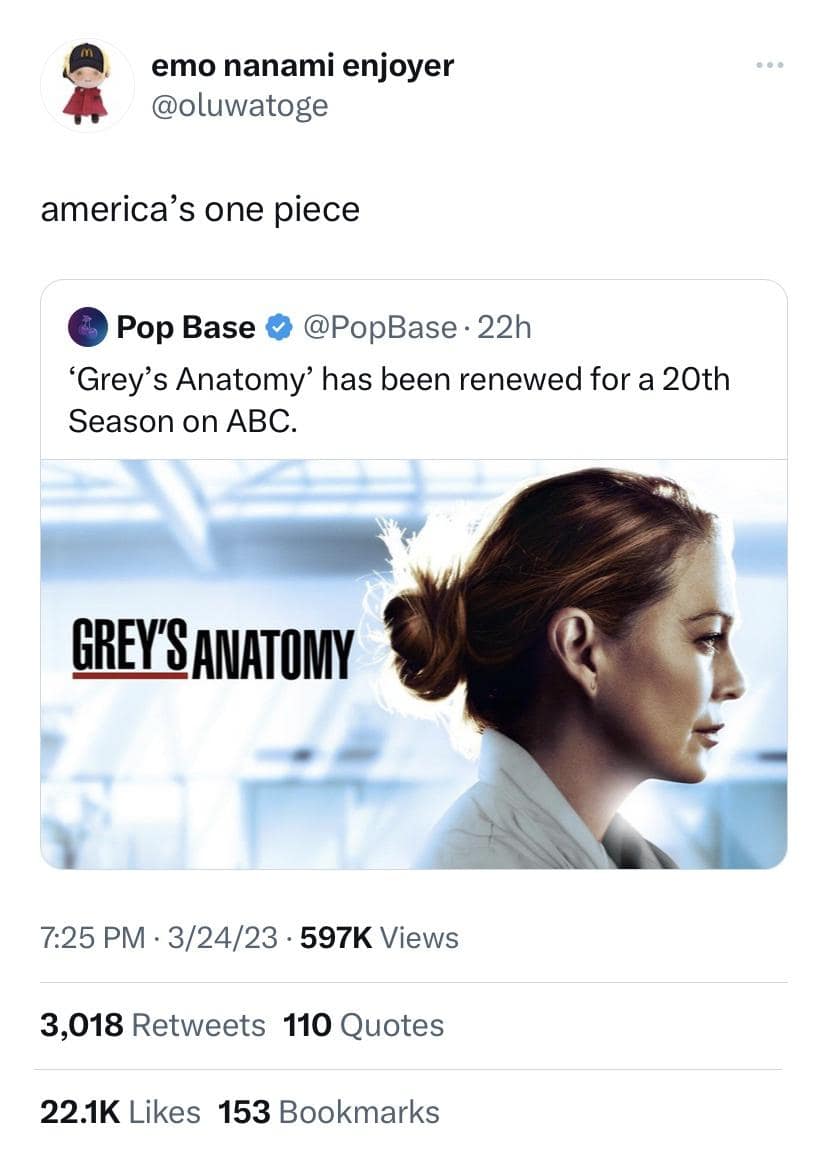The height and width of the screenshot is (1153, 828).
Task: Show the 3,018 Retweets list
Action: pyautogui.click(x=152, y=1025)
